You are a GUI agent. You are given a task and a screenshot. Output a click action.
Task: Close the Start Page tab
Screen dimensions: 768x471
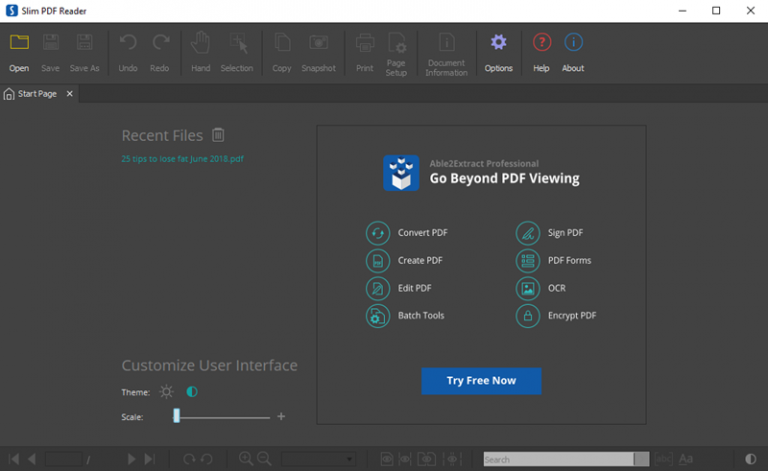[70, 94]
